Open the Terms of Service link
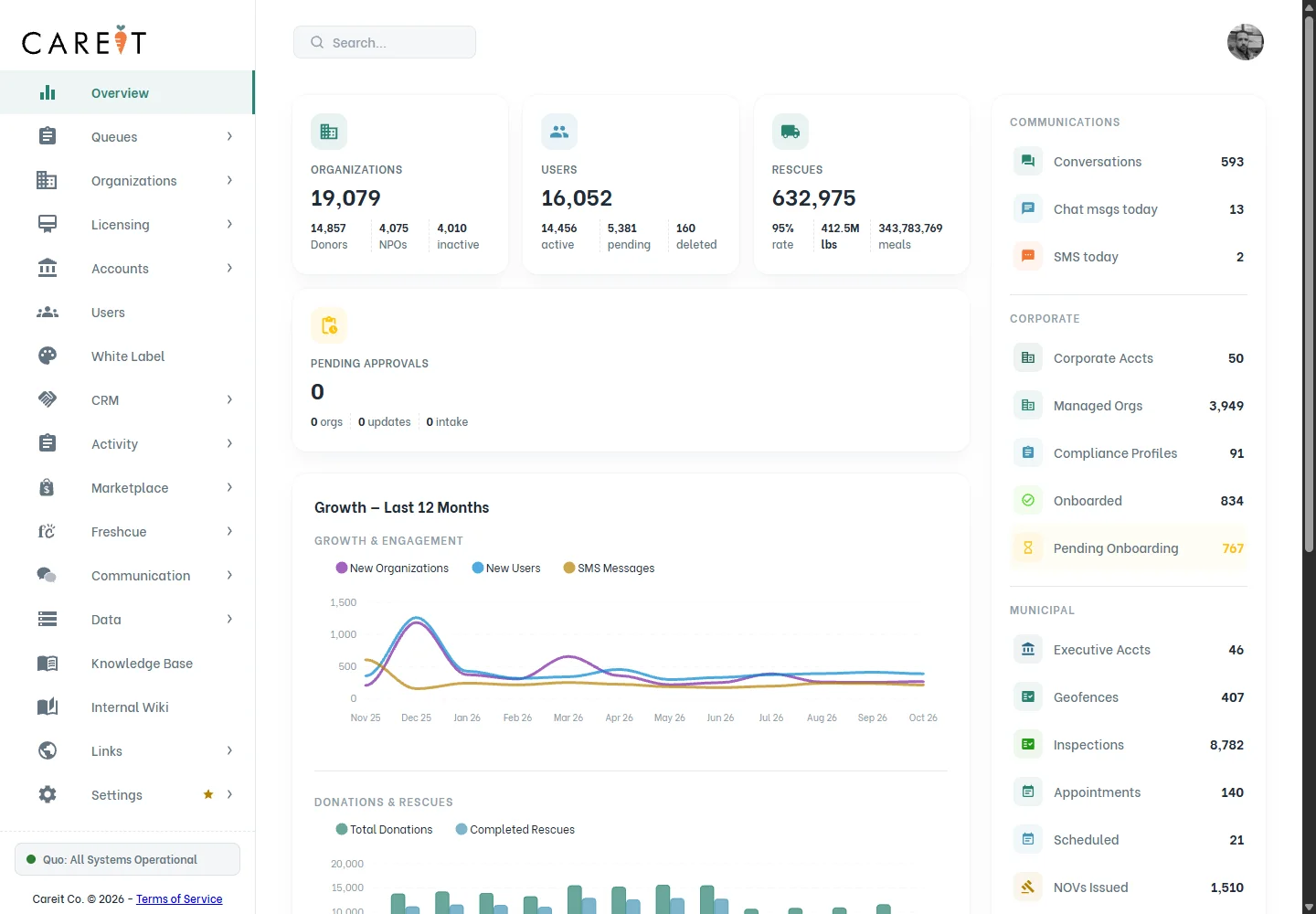 point(179,898)
